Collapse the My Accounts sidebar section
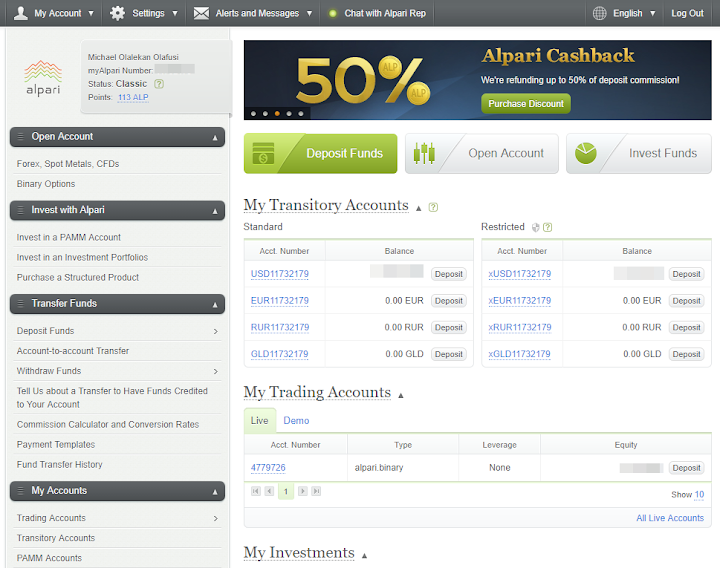This screenshot has height=568, width=720. click(x=215, y=492)
